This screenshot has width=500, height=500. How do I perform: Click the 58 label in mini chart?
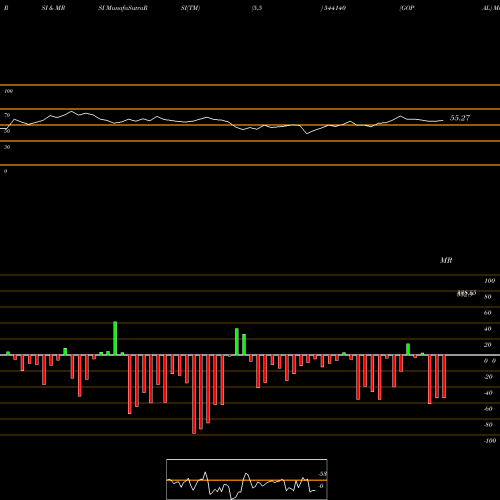pos(322,474)
